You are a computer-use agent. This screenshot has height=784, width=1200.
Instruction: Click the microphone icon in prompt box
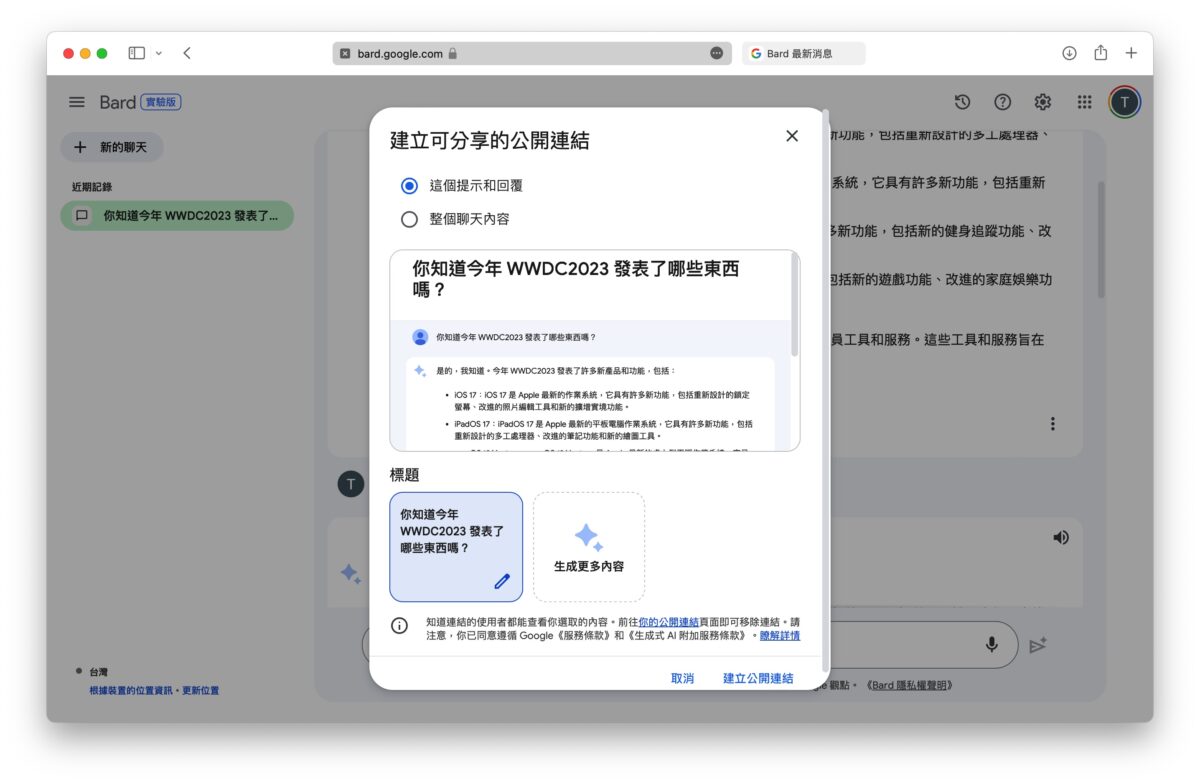pos(992,645)
